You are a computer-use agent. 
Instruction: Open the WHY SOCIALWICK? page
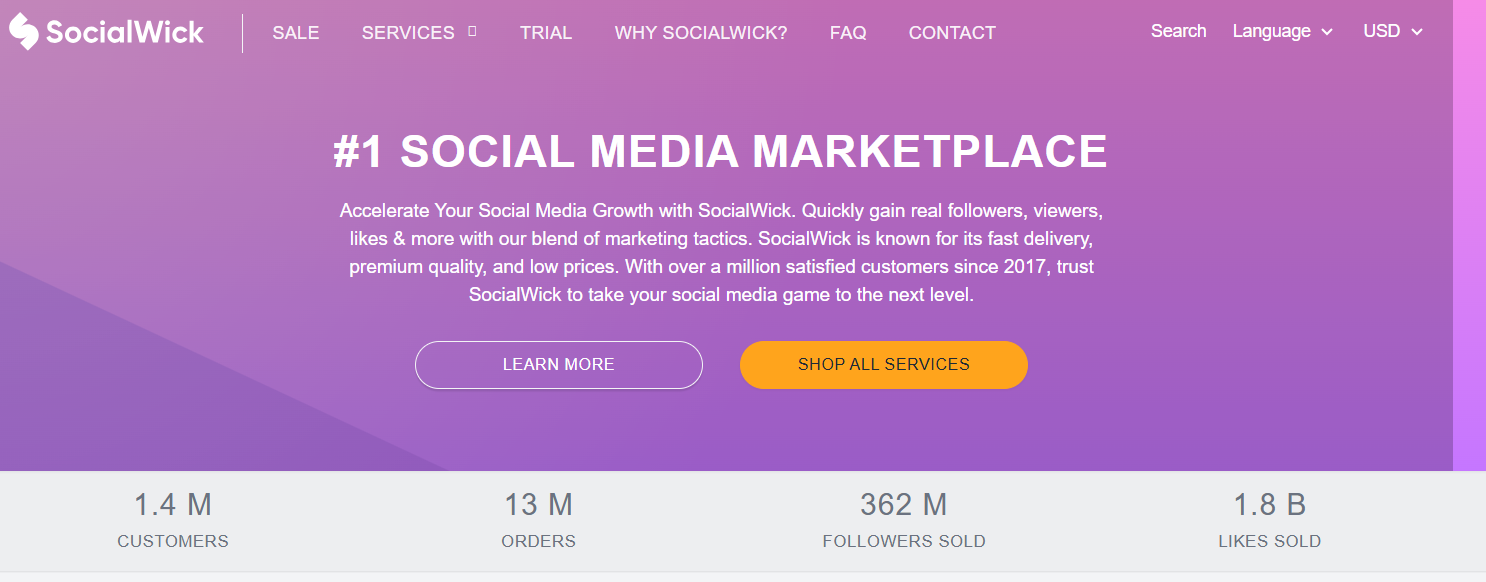701,33
